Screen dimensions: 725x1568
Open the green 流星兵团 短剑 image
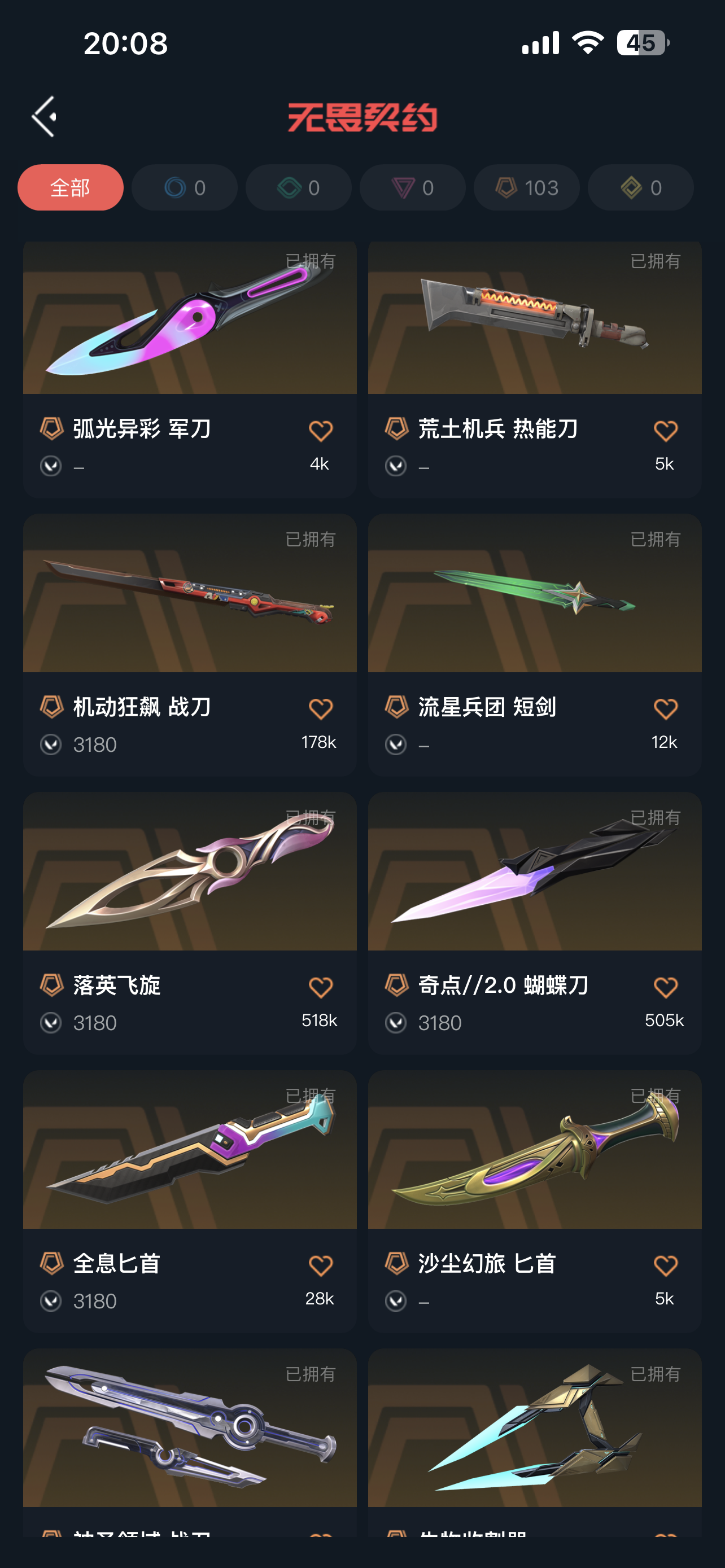click(x=535, y=593)
